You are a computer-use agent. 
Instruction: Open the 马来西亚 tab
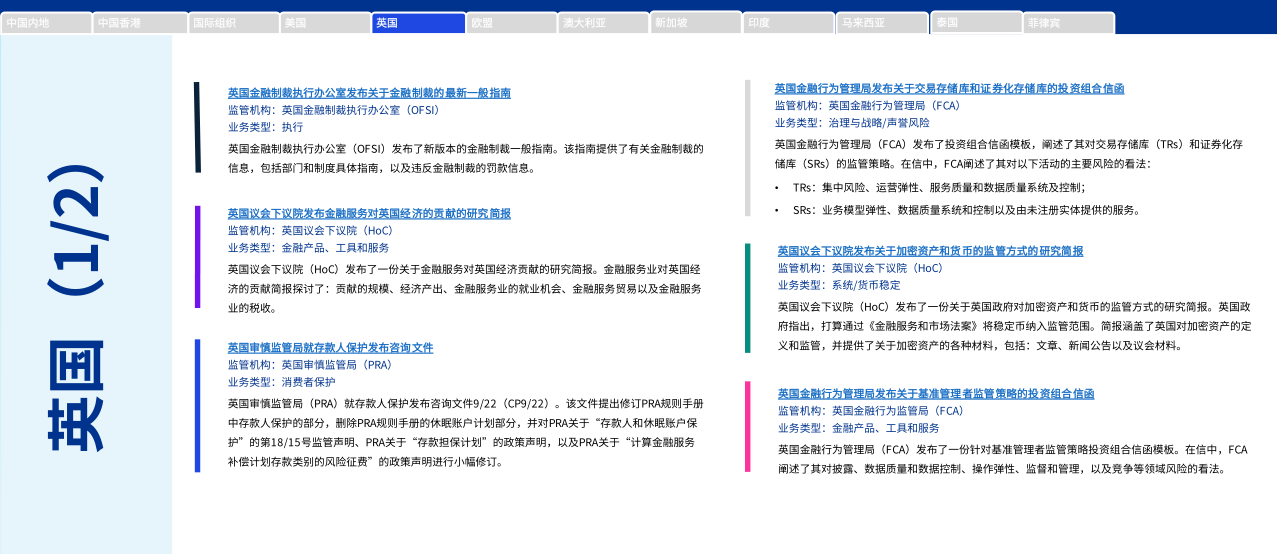880,22
